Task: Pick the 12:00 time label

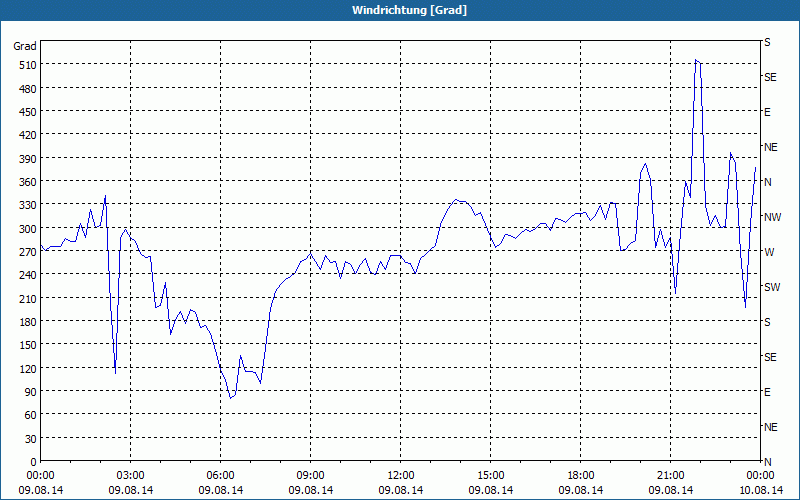Action: click(401, 476)
